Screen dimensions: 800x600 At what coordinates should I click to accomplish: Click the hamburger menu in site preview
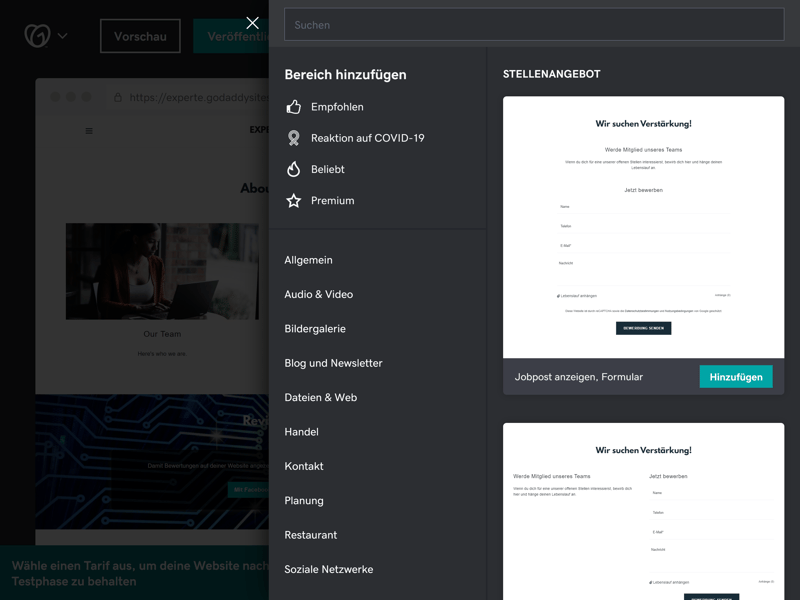(89, 131)
